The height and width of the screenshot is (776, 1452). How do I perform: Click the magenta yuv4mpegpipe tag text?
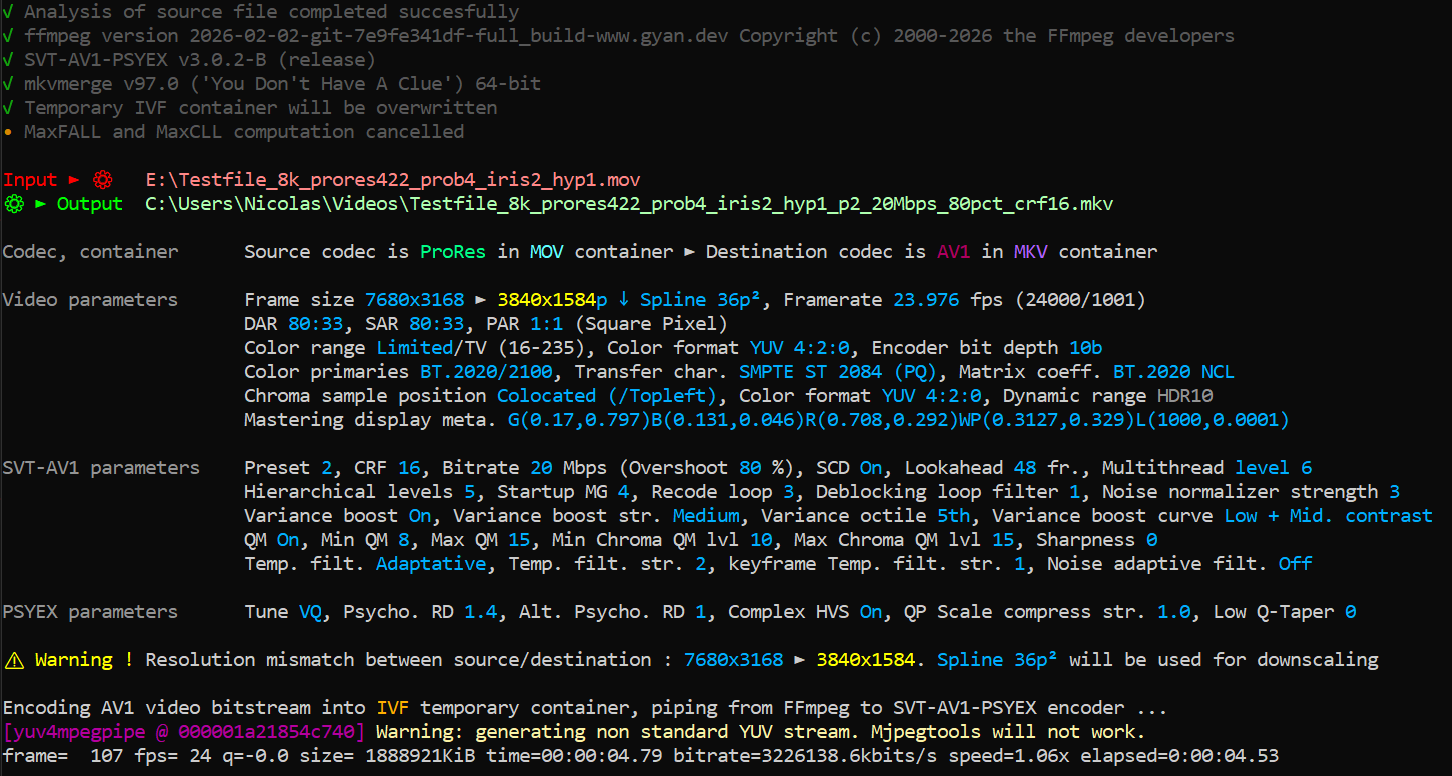184,732
